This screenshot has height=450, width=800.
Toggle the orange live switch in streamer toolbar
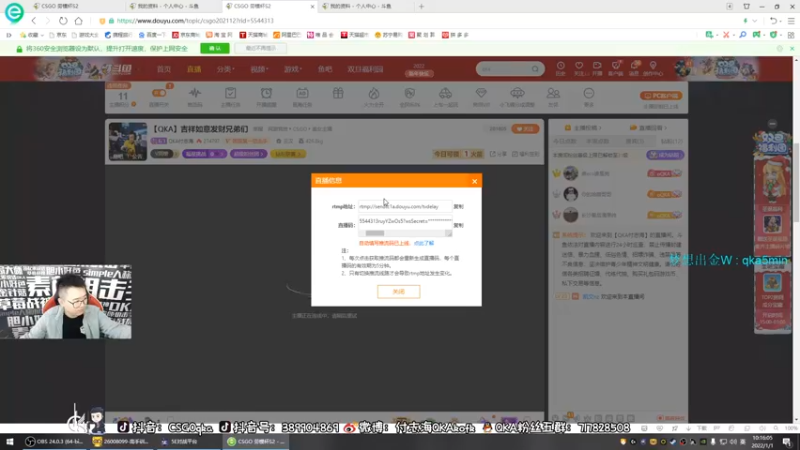tap(159, 93)
